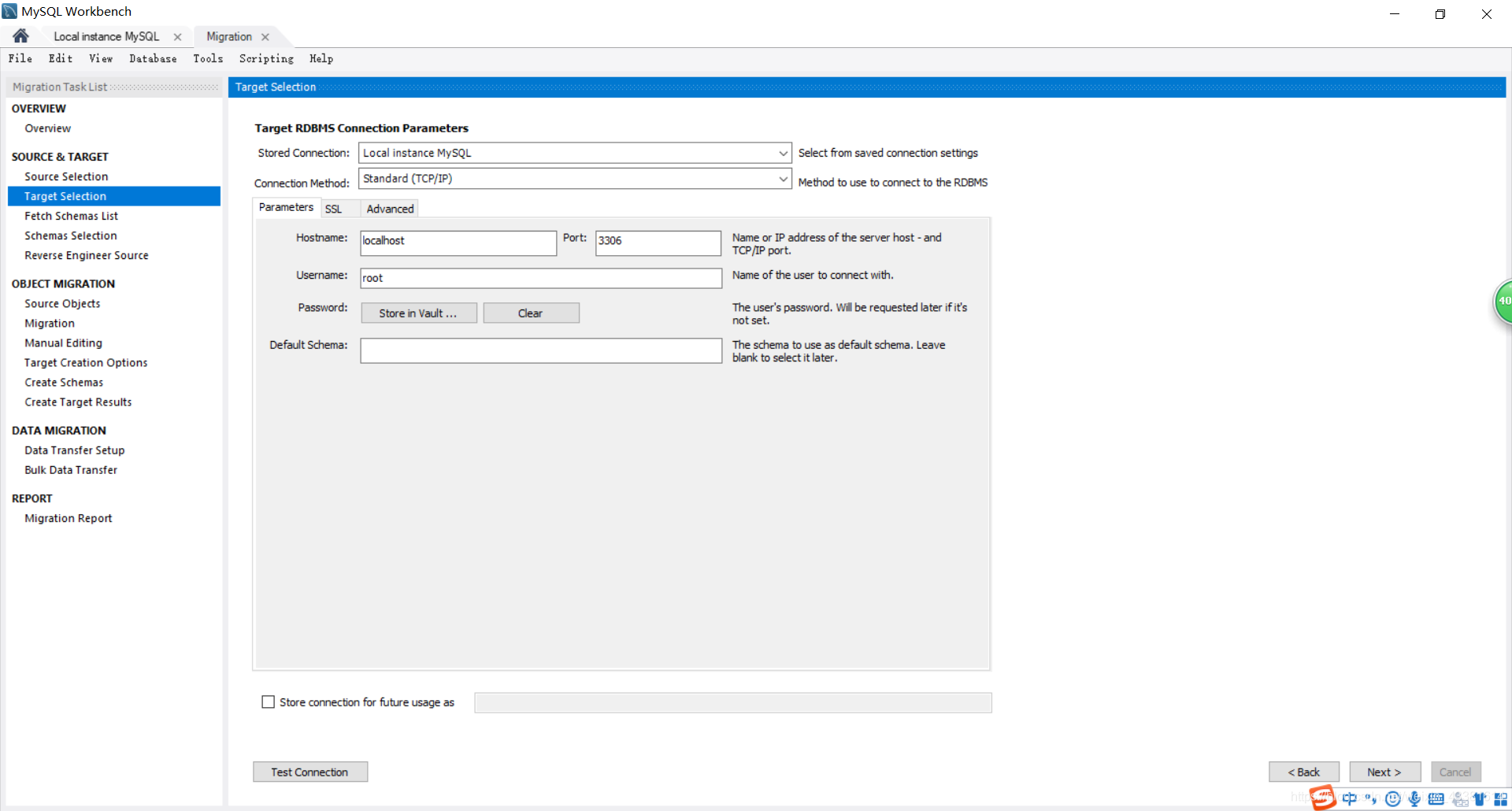Click the OBJECT MIGRATION heading

tap(63, 283)
